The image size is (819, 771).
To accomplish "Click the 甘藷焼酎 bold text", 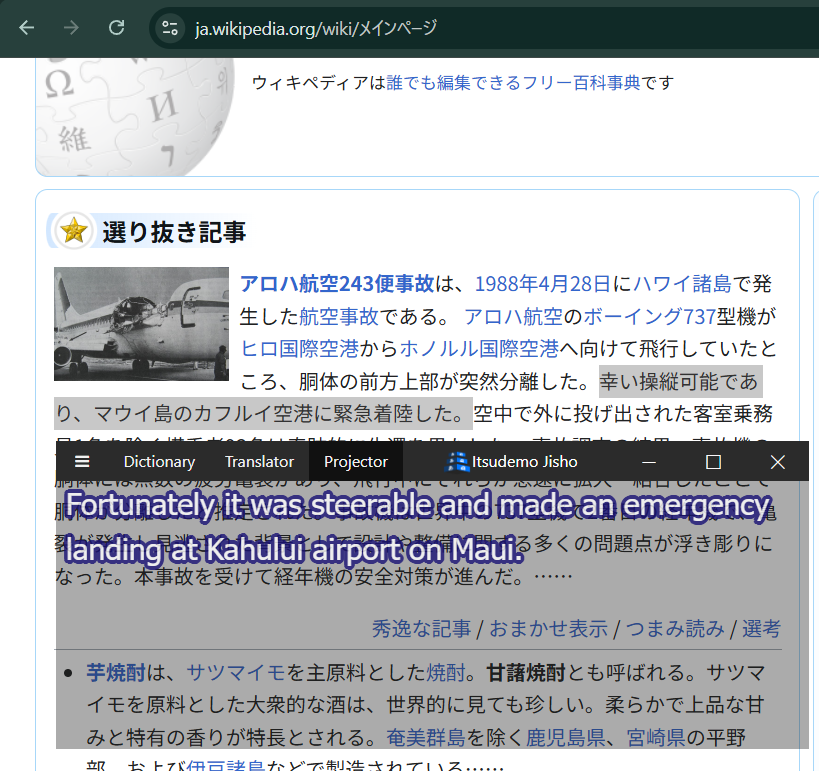I will [525, 673].
